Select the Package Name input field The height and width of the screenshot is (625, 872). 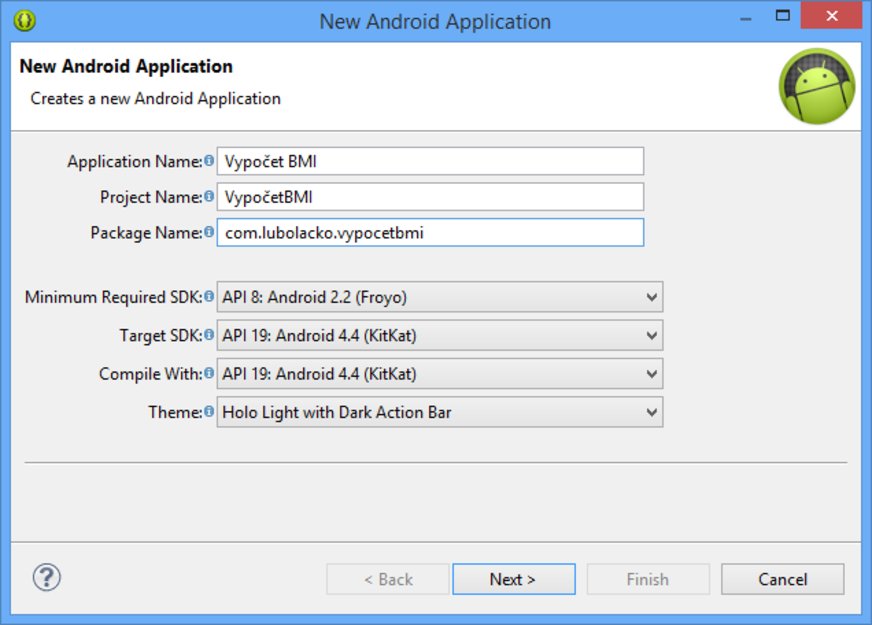click(430, 233)
